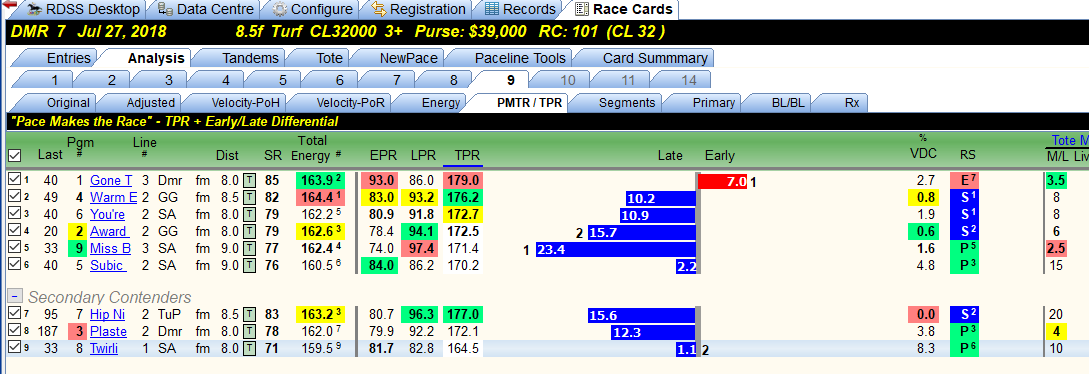Select race number 1 tab
Image resolution: width=1089 pixels, height=374 pixels.
(54, 80)
